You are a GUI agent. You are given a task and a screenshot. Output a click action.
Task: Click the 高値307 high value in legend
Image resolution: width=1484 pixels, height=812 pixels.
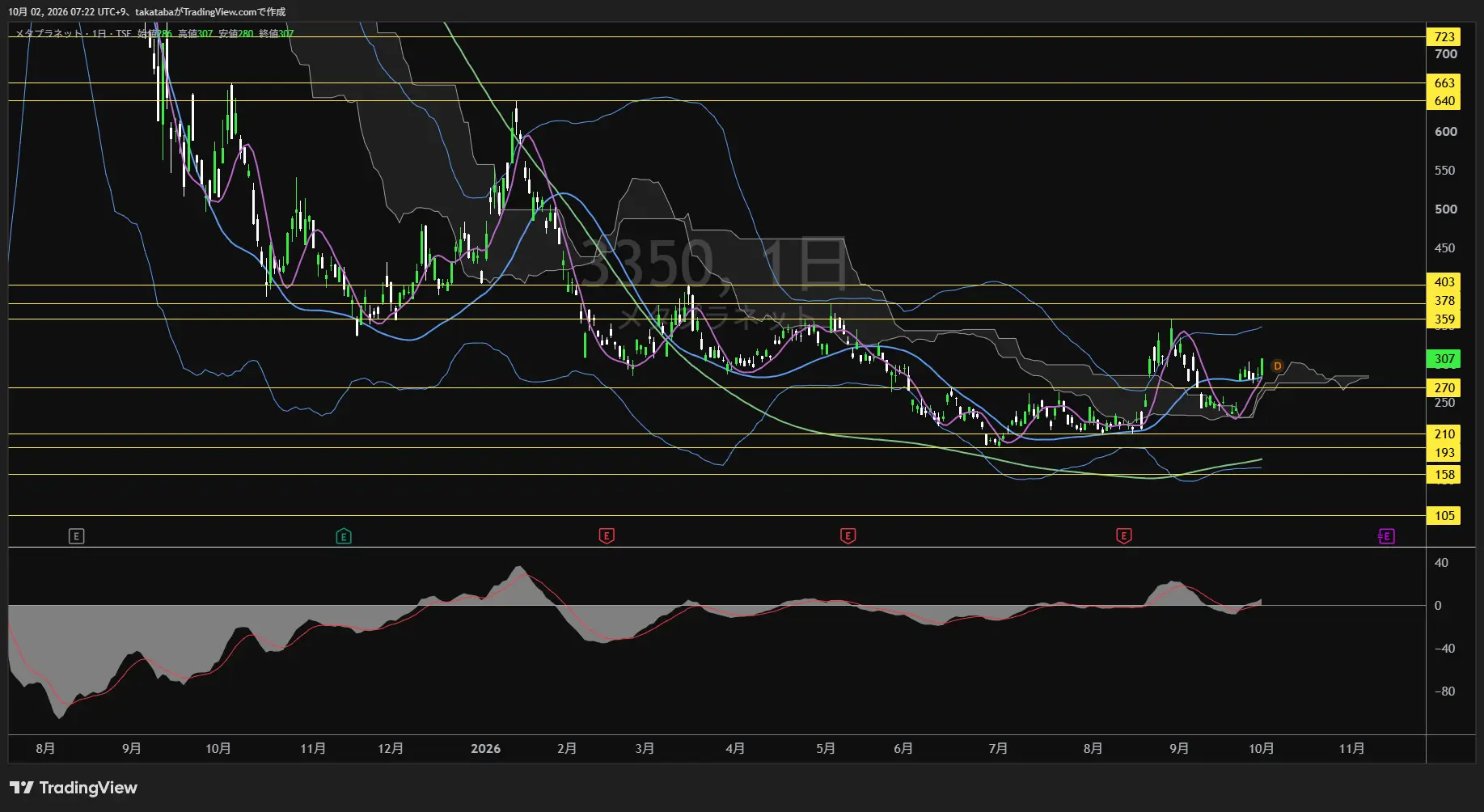pyautogui.click(x=196, y=34)
